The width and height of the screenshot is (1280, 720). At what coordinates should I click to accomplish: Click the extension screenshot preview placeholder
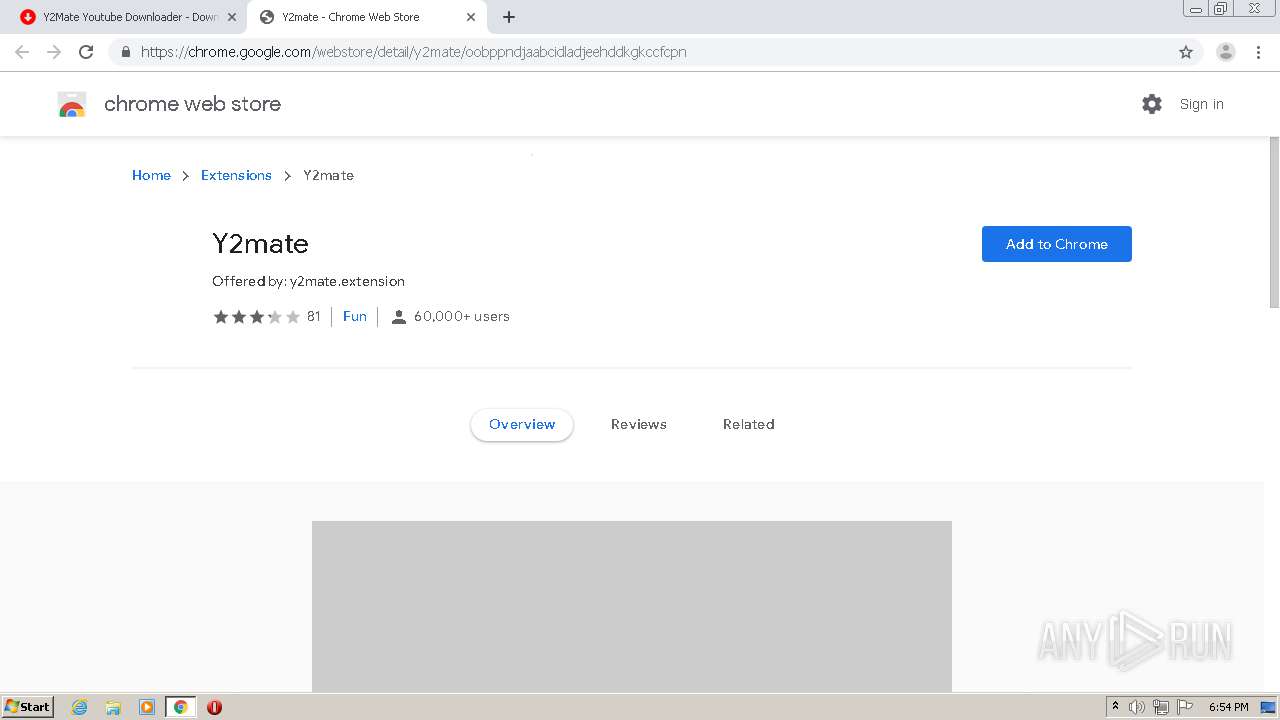[x=632, y=606]
